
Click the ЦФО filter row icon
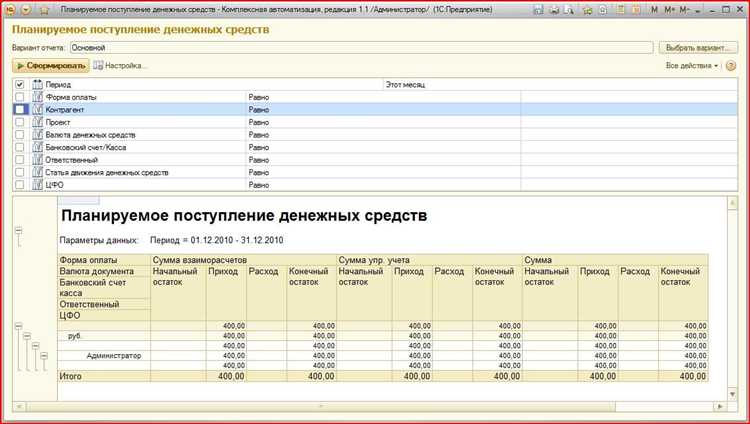pyautogui.click(x=37, y=184)
